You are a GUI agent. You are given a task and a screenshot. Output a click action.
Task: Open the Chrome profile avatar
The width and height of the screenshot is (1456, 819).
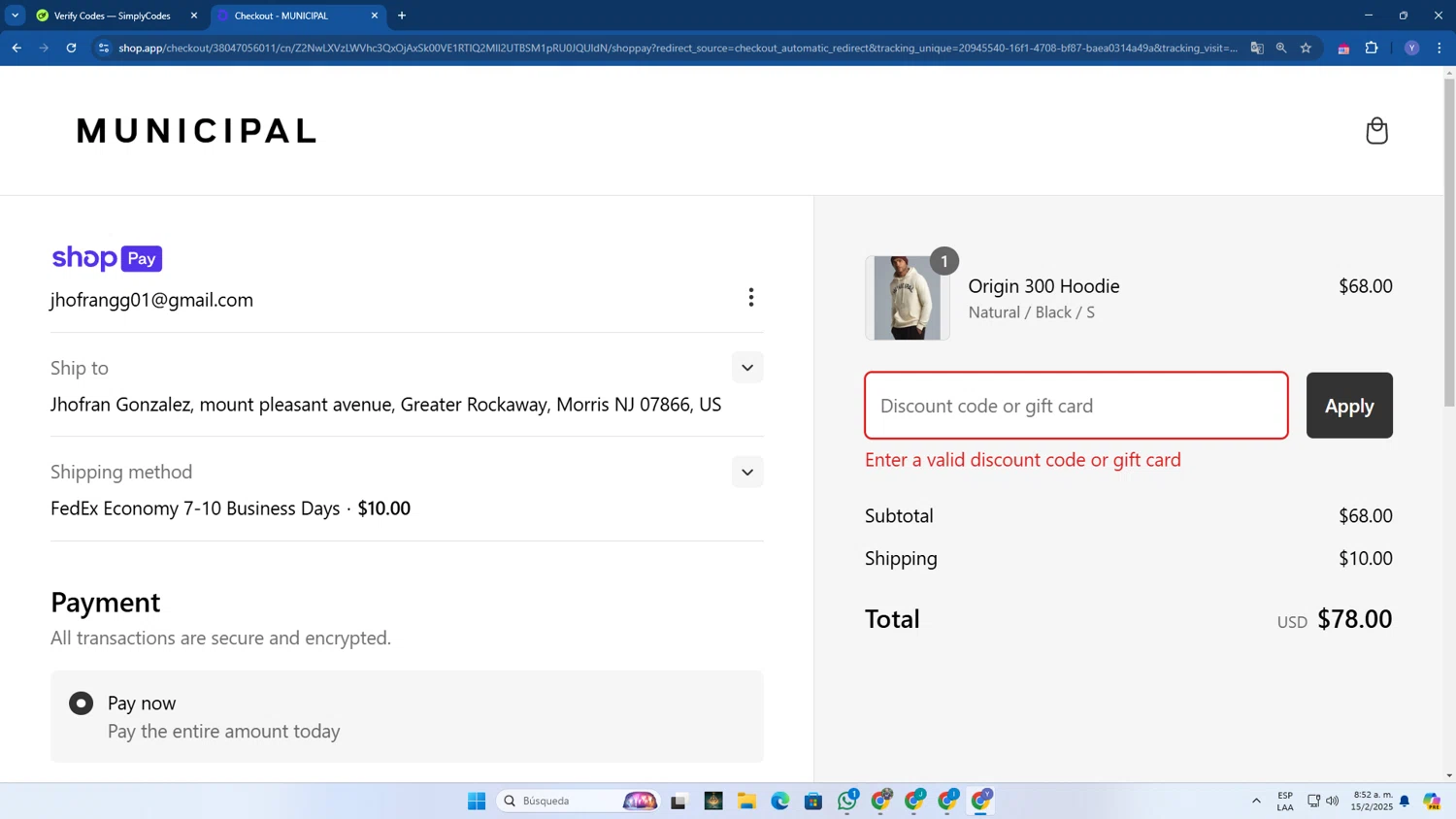(1411, 48)
